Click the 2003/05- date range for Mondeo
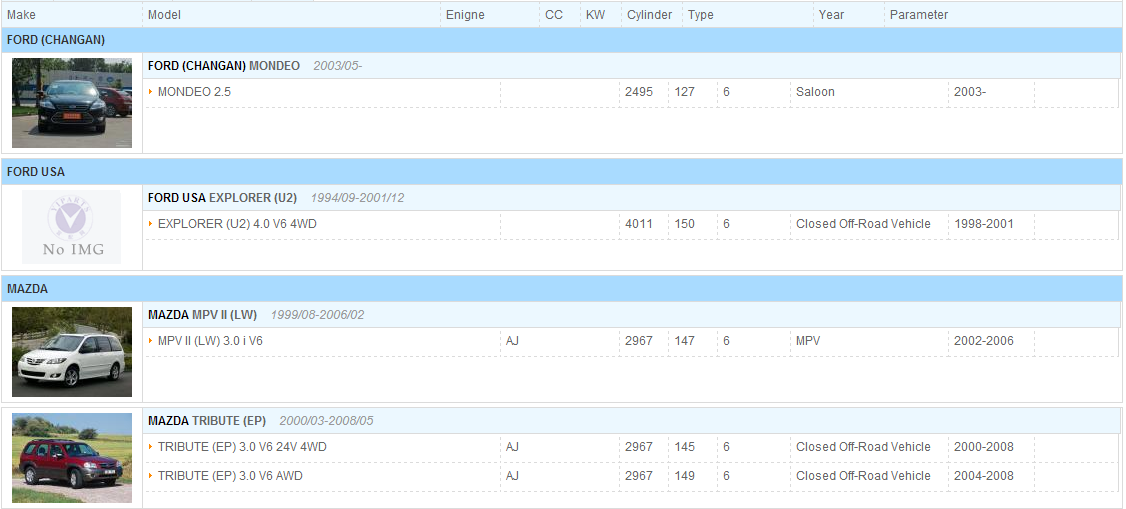Image resolution: width=1126 pixels, height=509 pixels. click(x=338, y=66)
